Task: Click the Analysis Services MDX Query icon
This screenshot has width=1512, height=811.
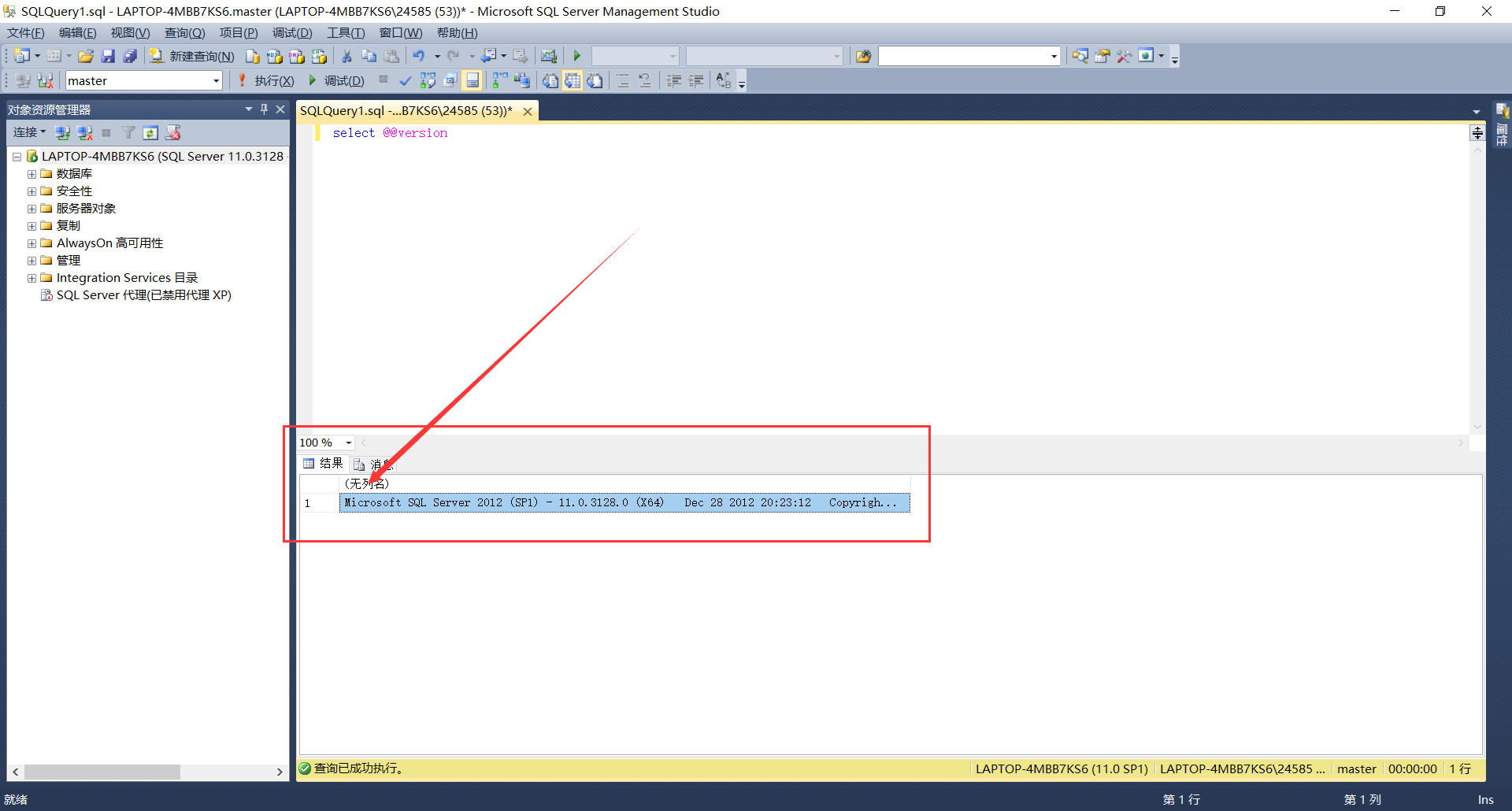Action: pos(274,56)
